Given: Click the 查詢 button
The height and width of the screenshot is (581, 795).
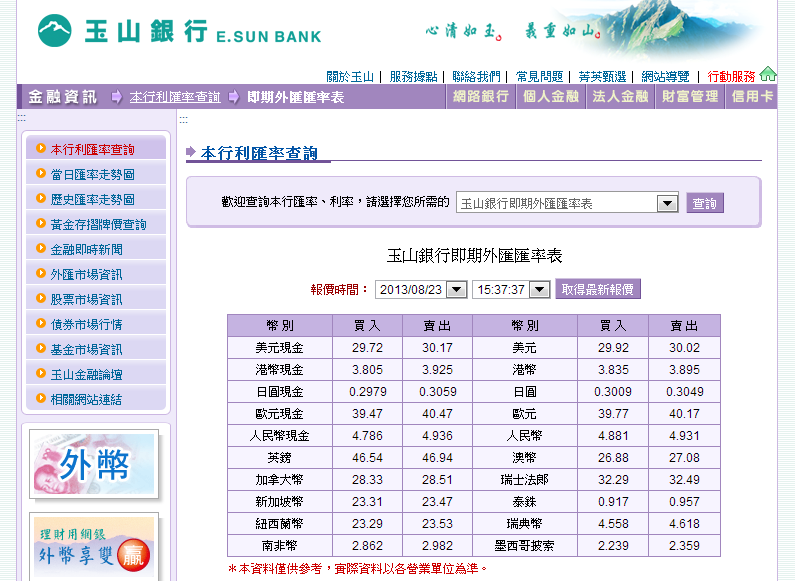Looking at the screenshot, I should [x=705, y=203].
